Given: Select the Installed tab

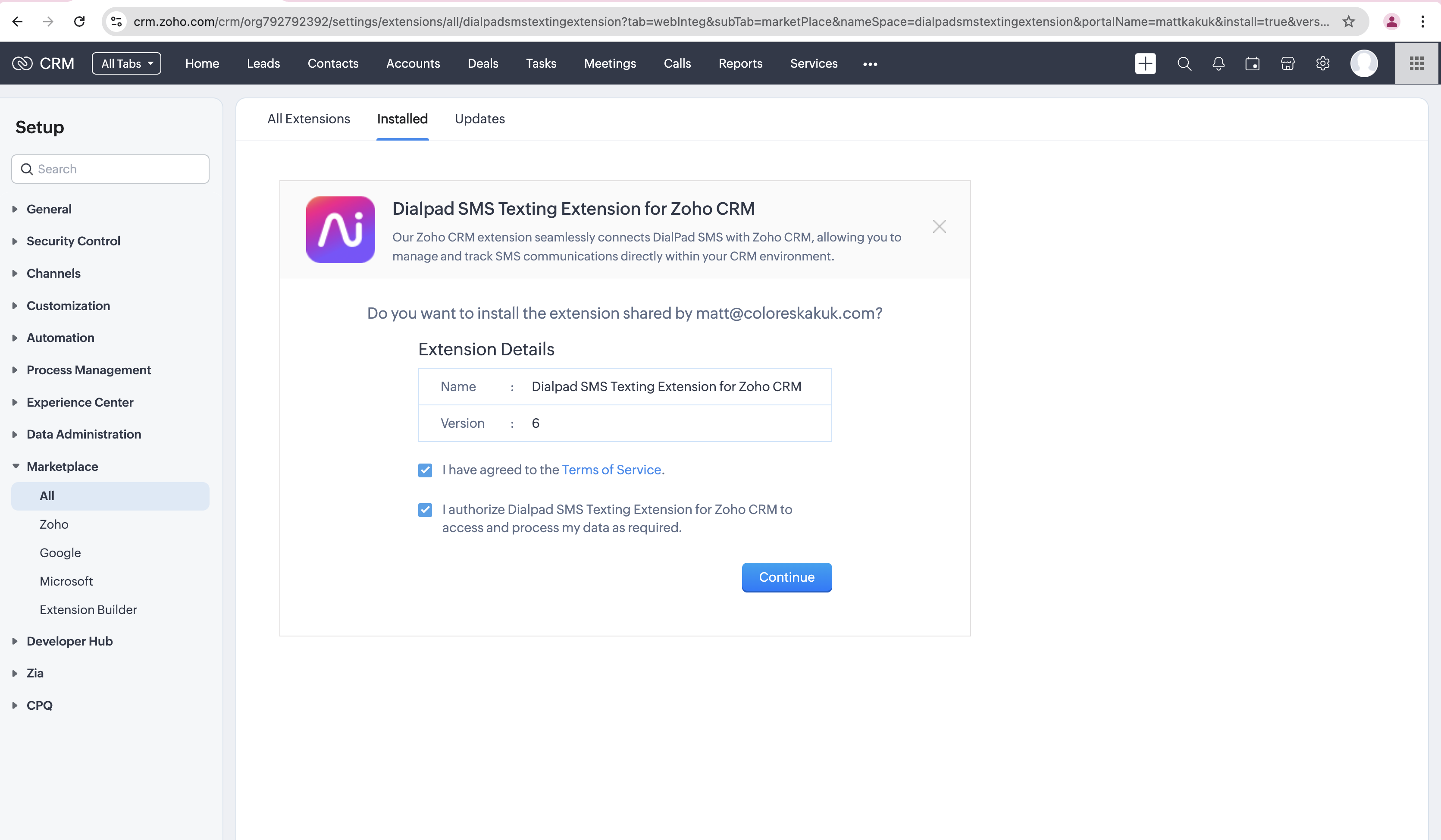Looking at the screenshot, I should 402,119.
